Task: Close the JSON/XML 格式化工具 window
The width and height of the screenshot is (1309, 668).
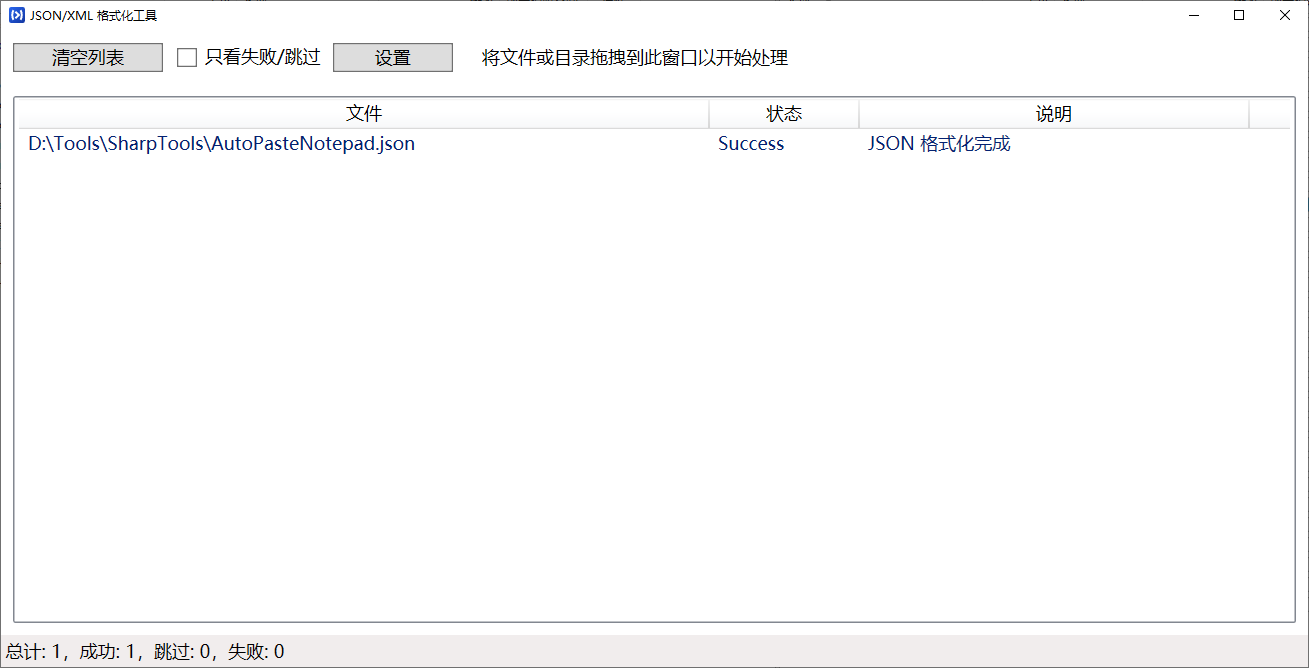Action: tap(1285, 15)
